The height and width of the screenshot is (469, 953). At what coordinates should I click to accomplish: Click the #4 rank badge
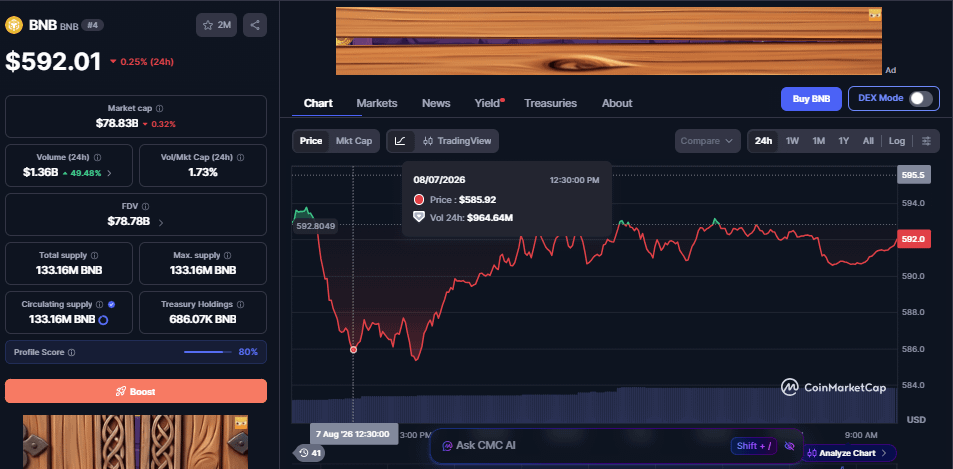[x=91, y=25]
